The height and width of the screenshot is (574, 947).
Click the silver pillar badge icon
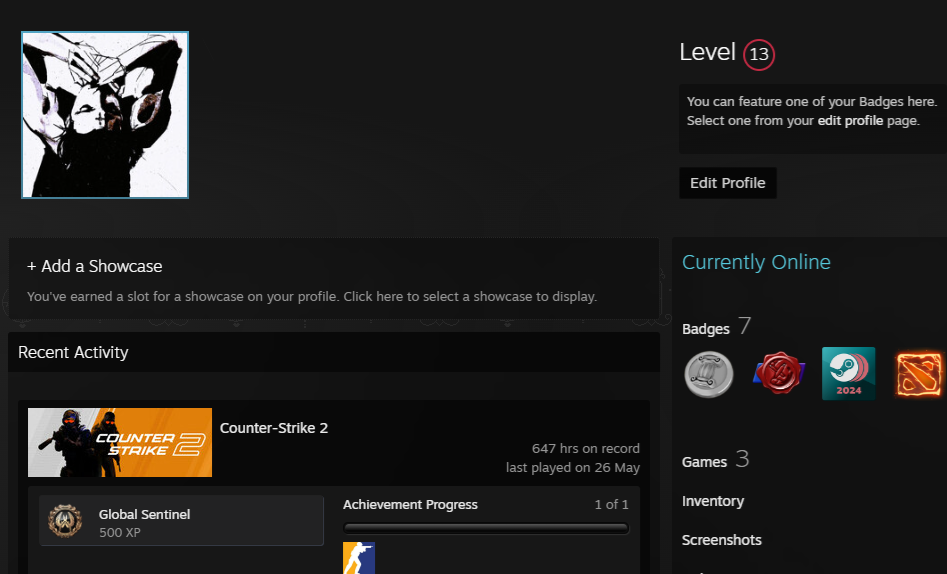pos(708,374)
